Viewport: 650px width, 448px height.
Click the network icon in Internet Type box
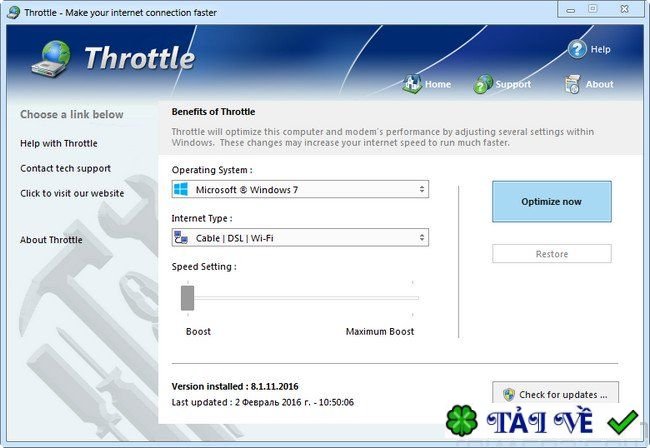181,238
